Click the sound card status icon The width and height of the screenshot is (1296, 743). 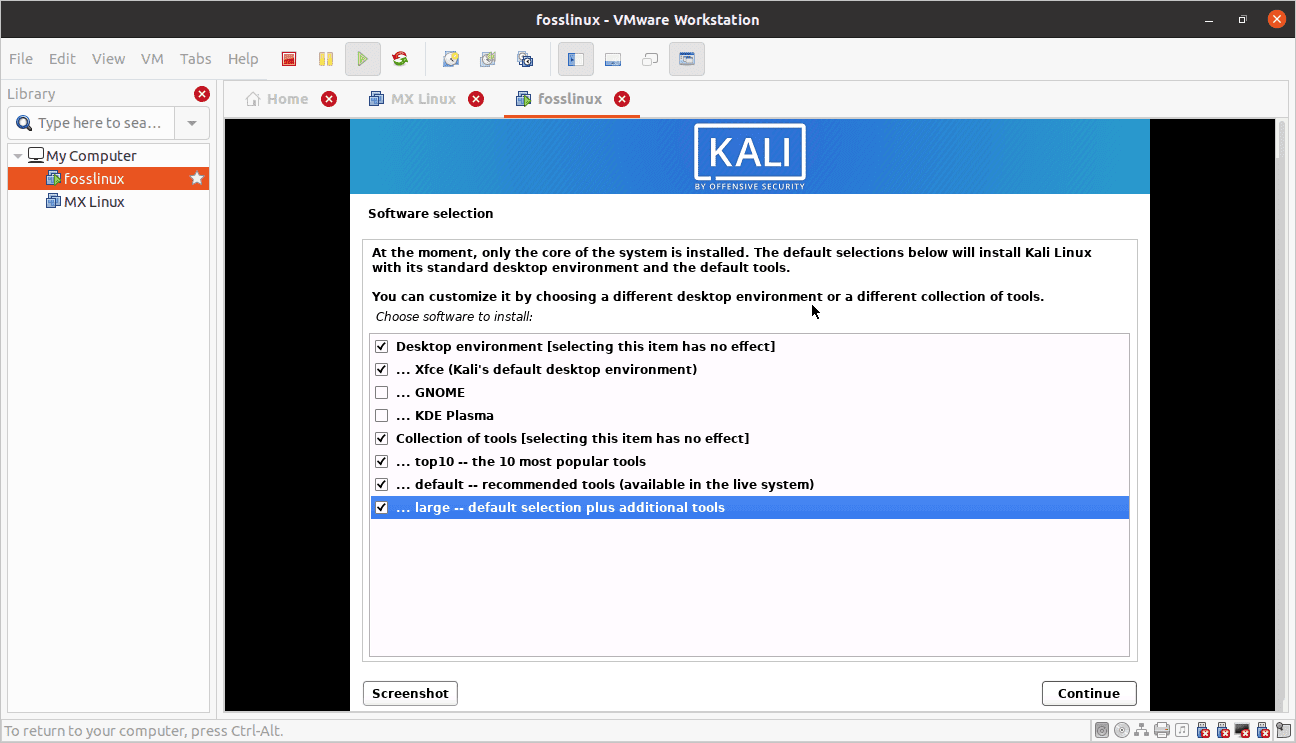pyautogui.click(x=1182, y=731)
